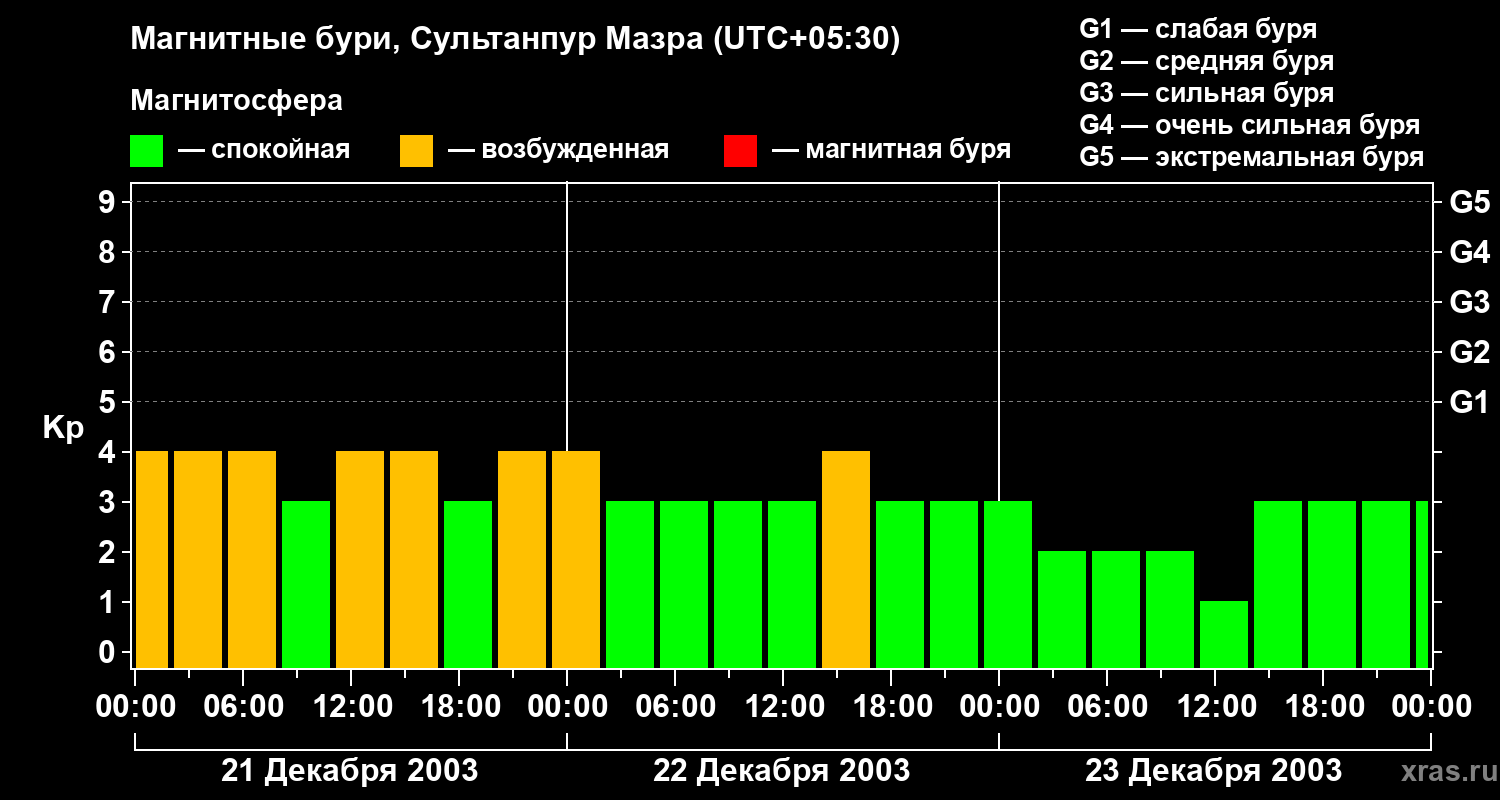Viewport: 1500px width, 800px height.
Task: Select the '22 Декабря 2003' date label
Action: (x=781, y=771)
